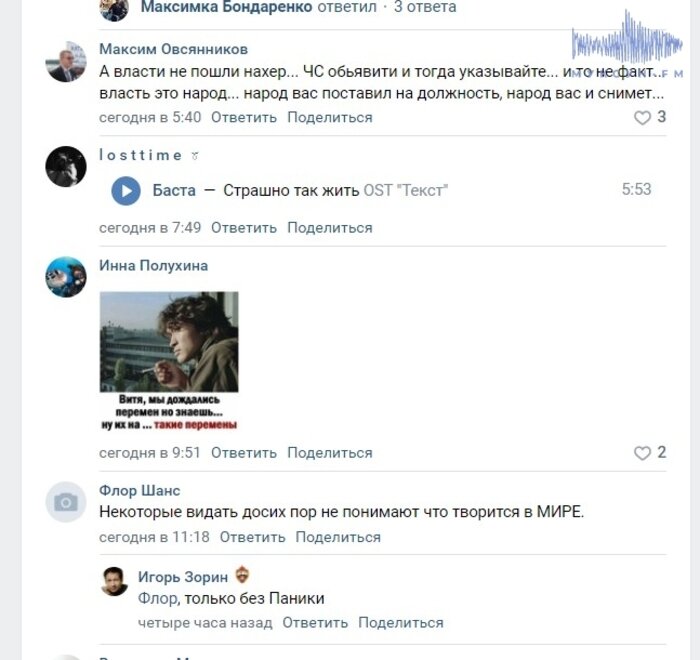Open losttime's dark profile avatar
The image size is (700, 660).
click(66, 166)
